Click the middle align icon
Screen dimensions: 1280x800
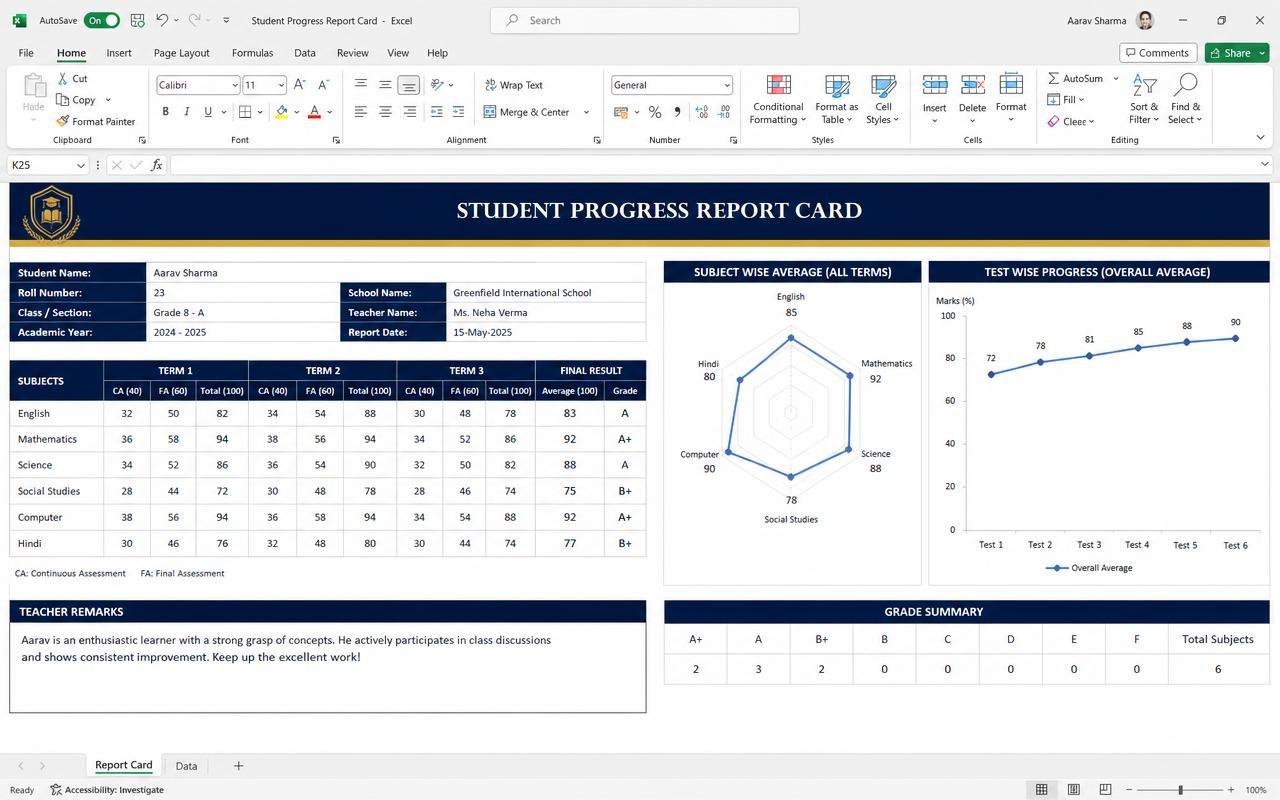click(x=384, y=85)
